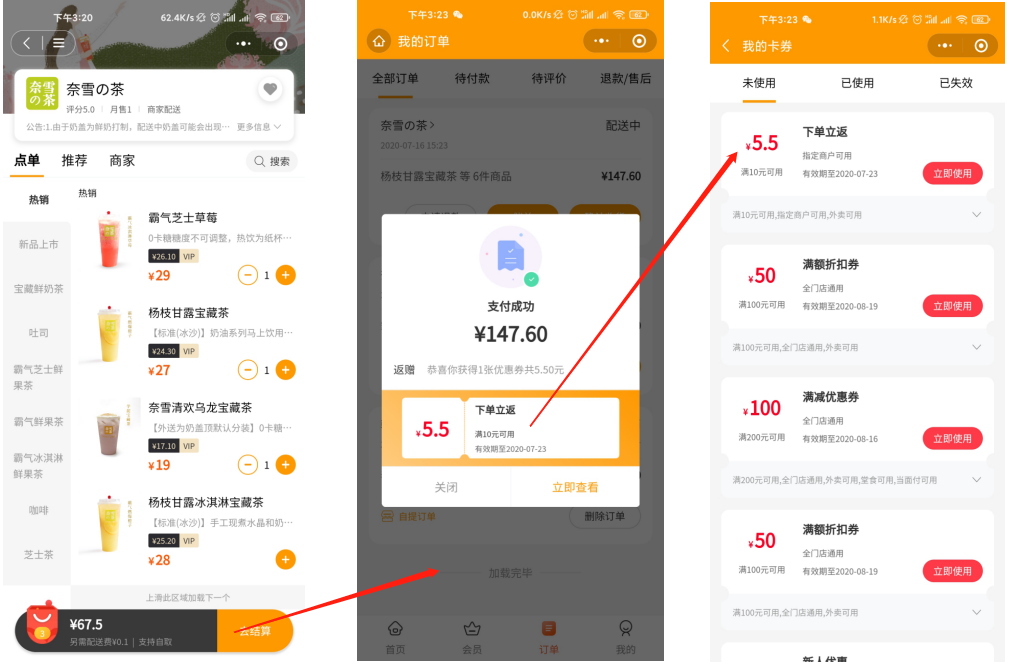Viewport: 1012px width, 672px height.
Task: Select 热销 category in sidebar
Action: point(38,199)
